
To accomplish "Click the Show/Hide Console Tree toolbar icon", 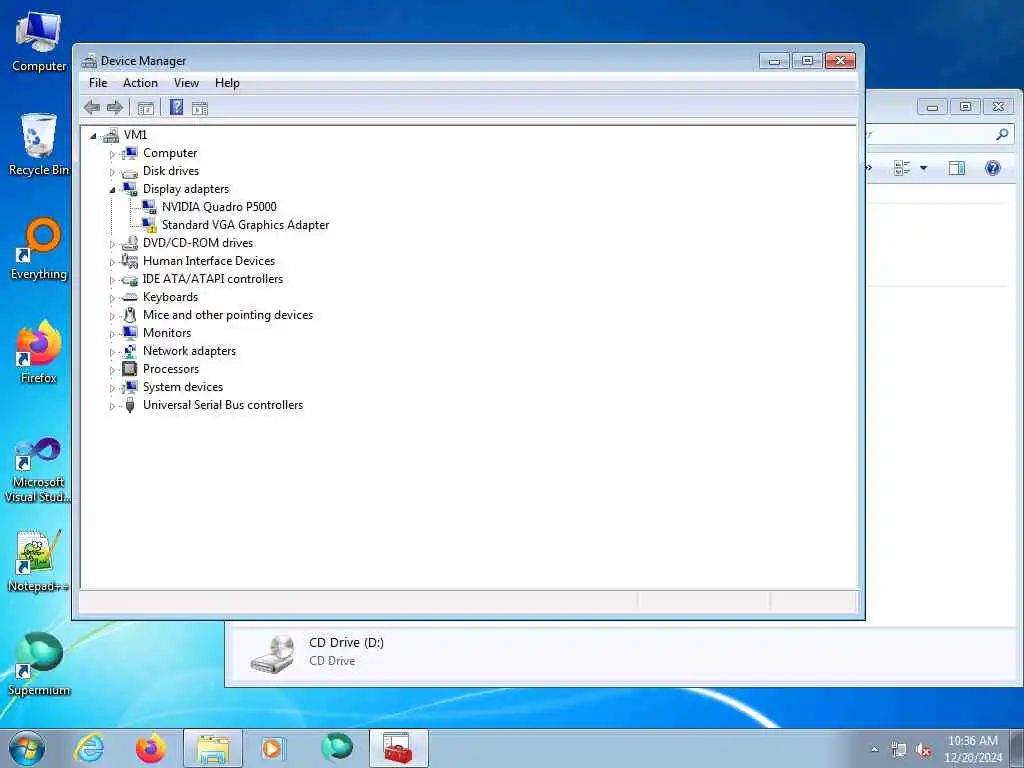I will click(x=146, y=108).
